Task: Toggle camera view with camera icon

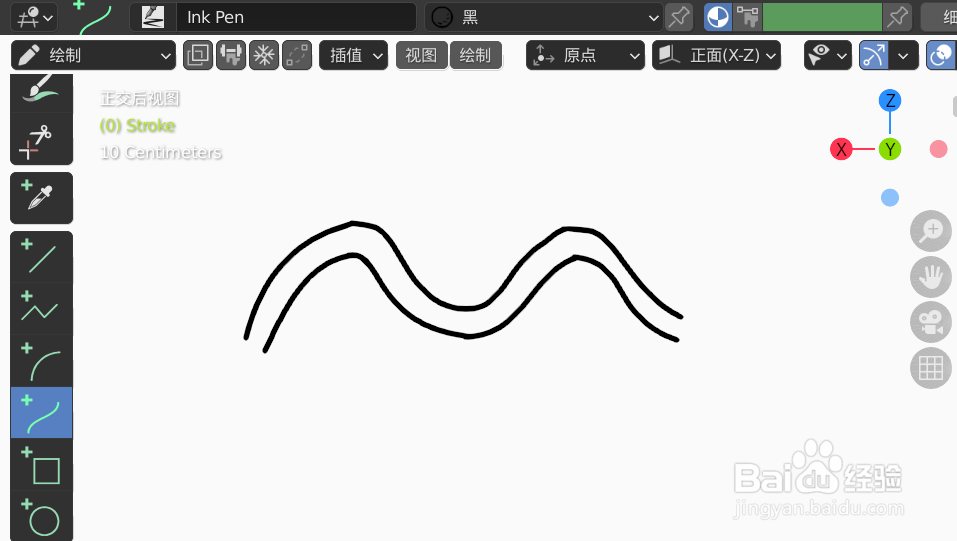Action: click(x=931, y=322)
